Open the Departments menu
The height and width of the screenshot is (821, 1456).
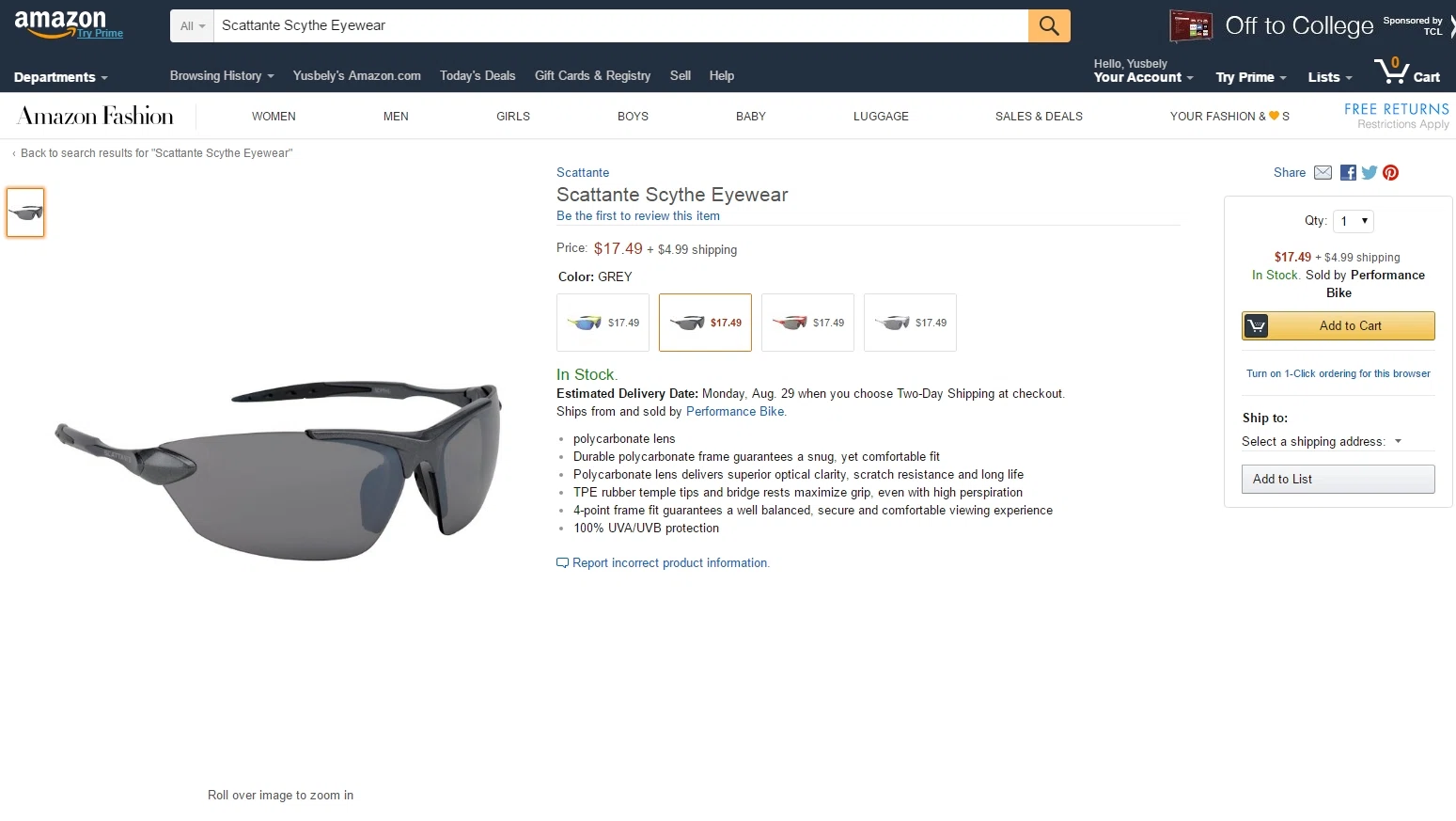[x=61, y=77]
